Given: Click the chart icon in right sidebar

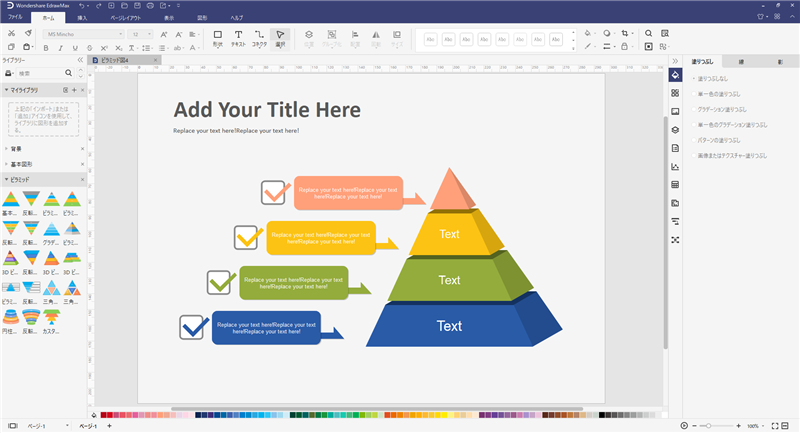Looking at the screenshot, I should point(675,166).
